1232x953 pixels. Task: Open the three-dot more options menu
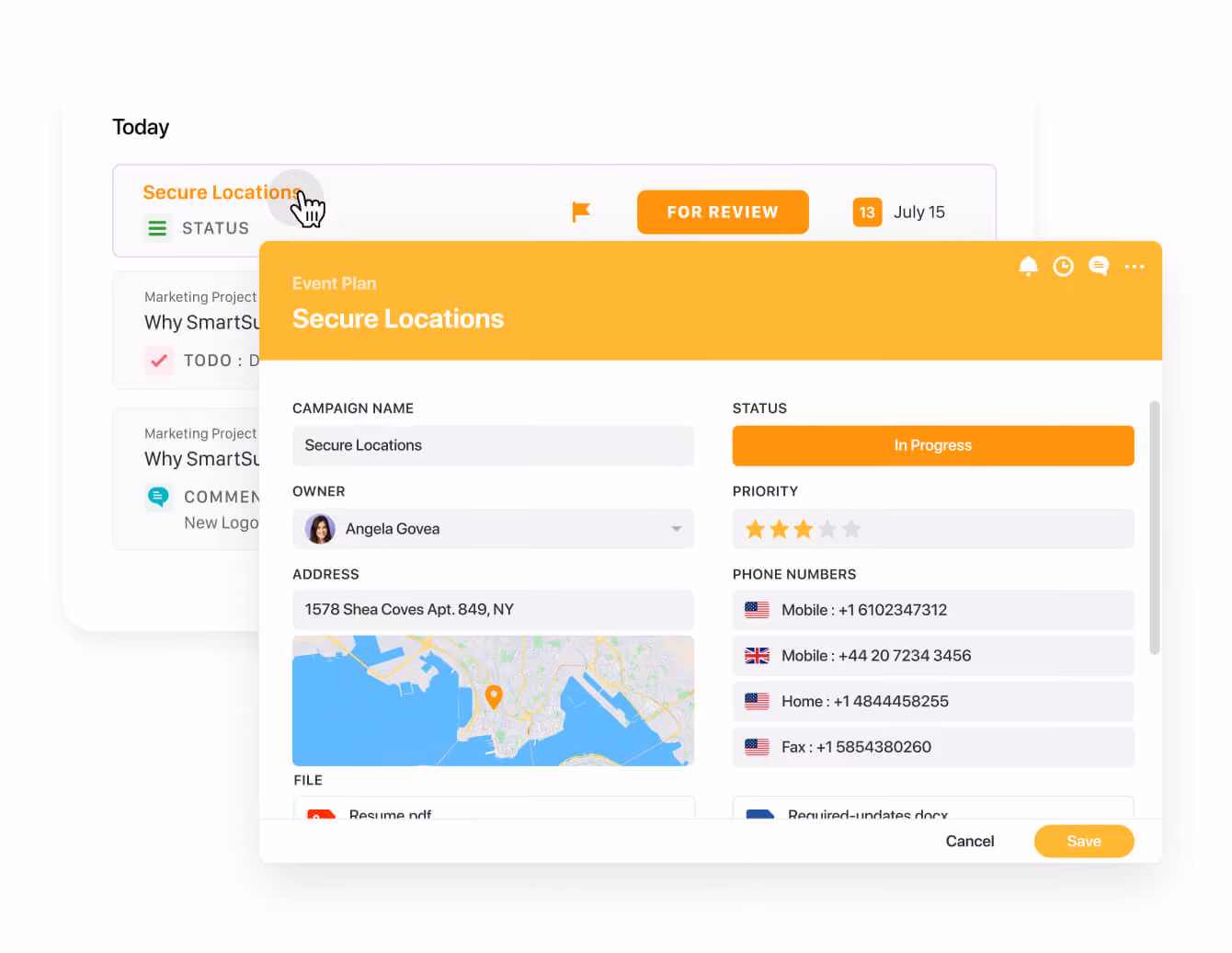pos(1135,267)
